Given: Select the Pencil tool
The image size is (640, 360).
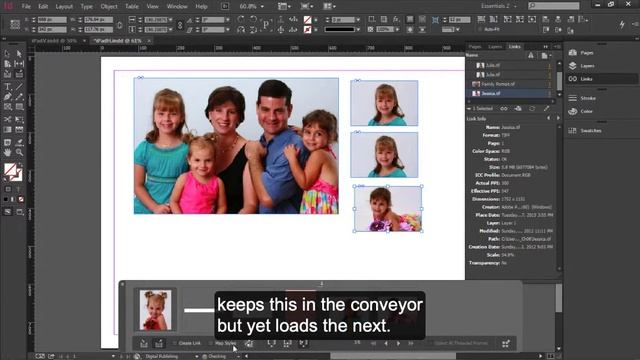Looking at the screenshot, I should click(19, 97).
